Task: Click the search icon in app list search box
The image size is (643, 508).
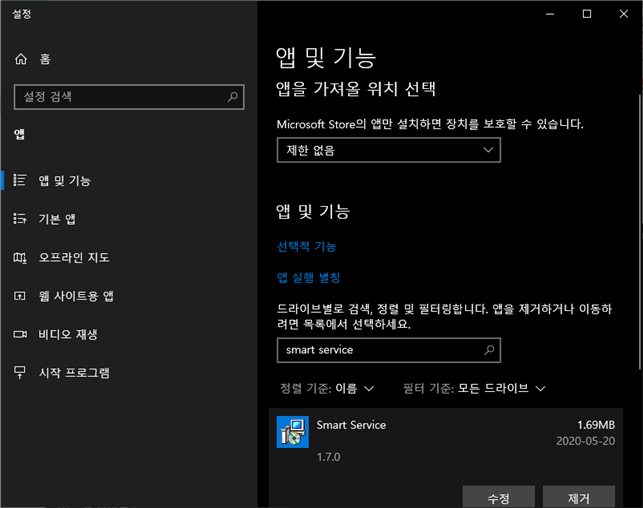Action: pyautogui.click(x=489, y=350)
